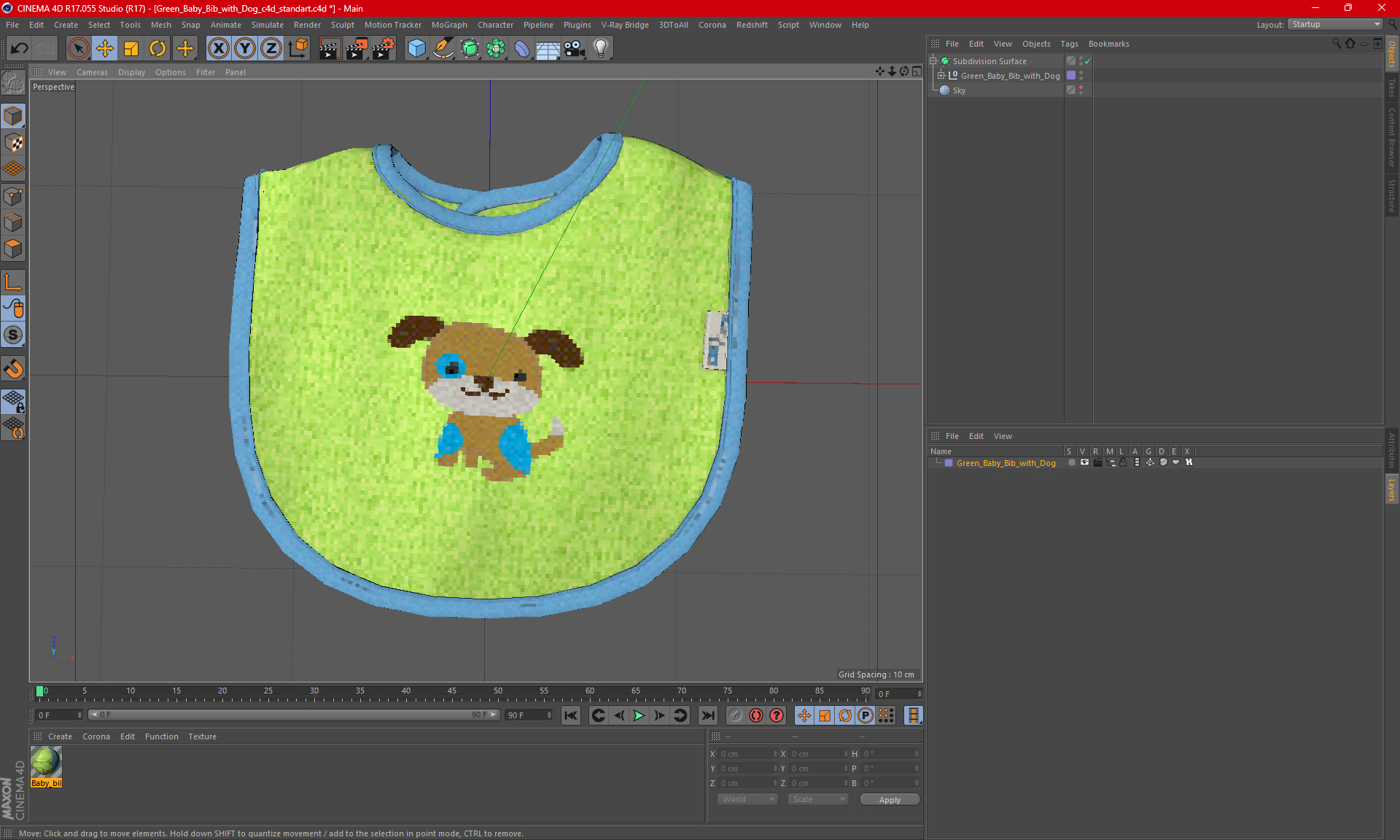
Task: Open the Spline pen tool
Action: point(443,49)
